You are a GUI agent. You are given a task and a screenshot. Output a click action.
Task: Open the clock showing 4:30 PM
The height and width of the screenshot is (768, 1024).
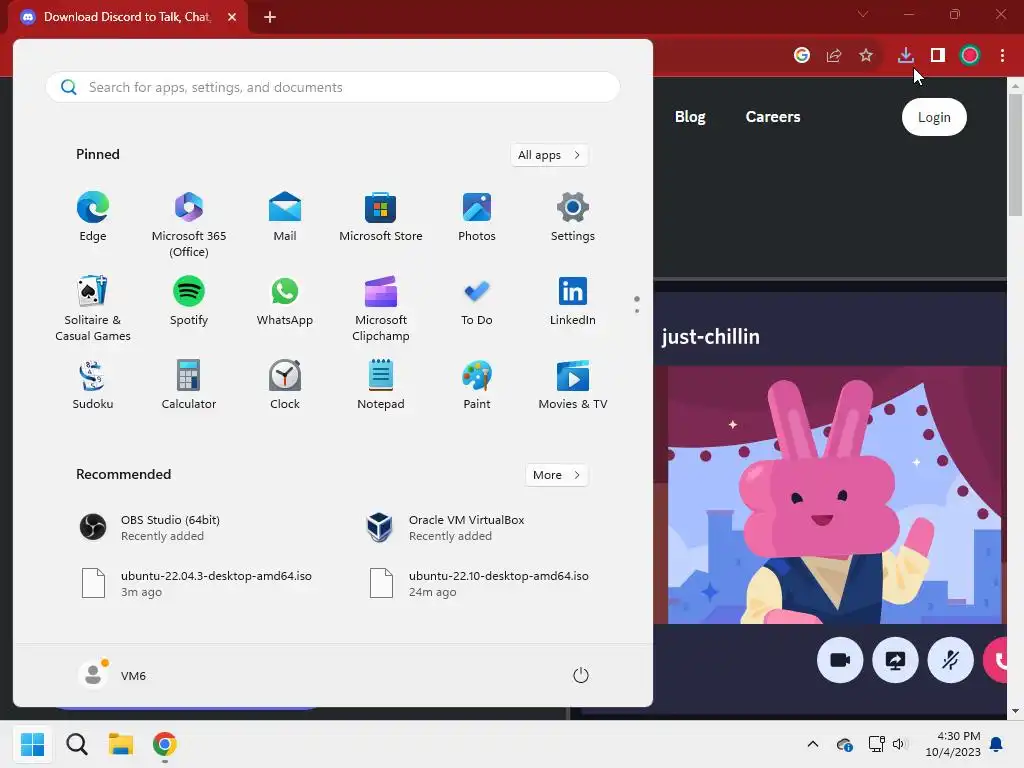point(953,744)
